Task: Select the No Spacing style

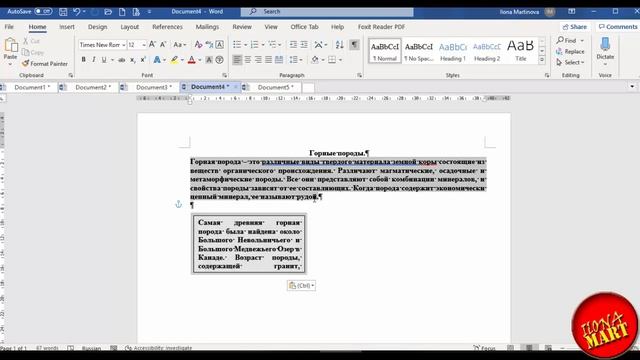Action: pyautogui.click(x=419, y=51)
